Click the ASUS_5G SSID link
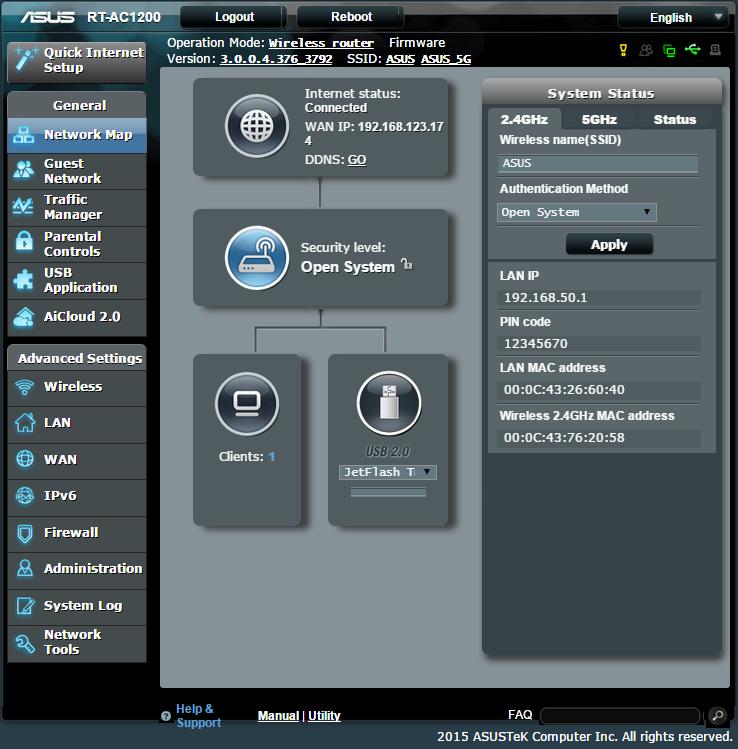738x749 pixels. 446,59
